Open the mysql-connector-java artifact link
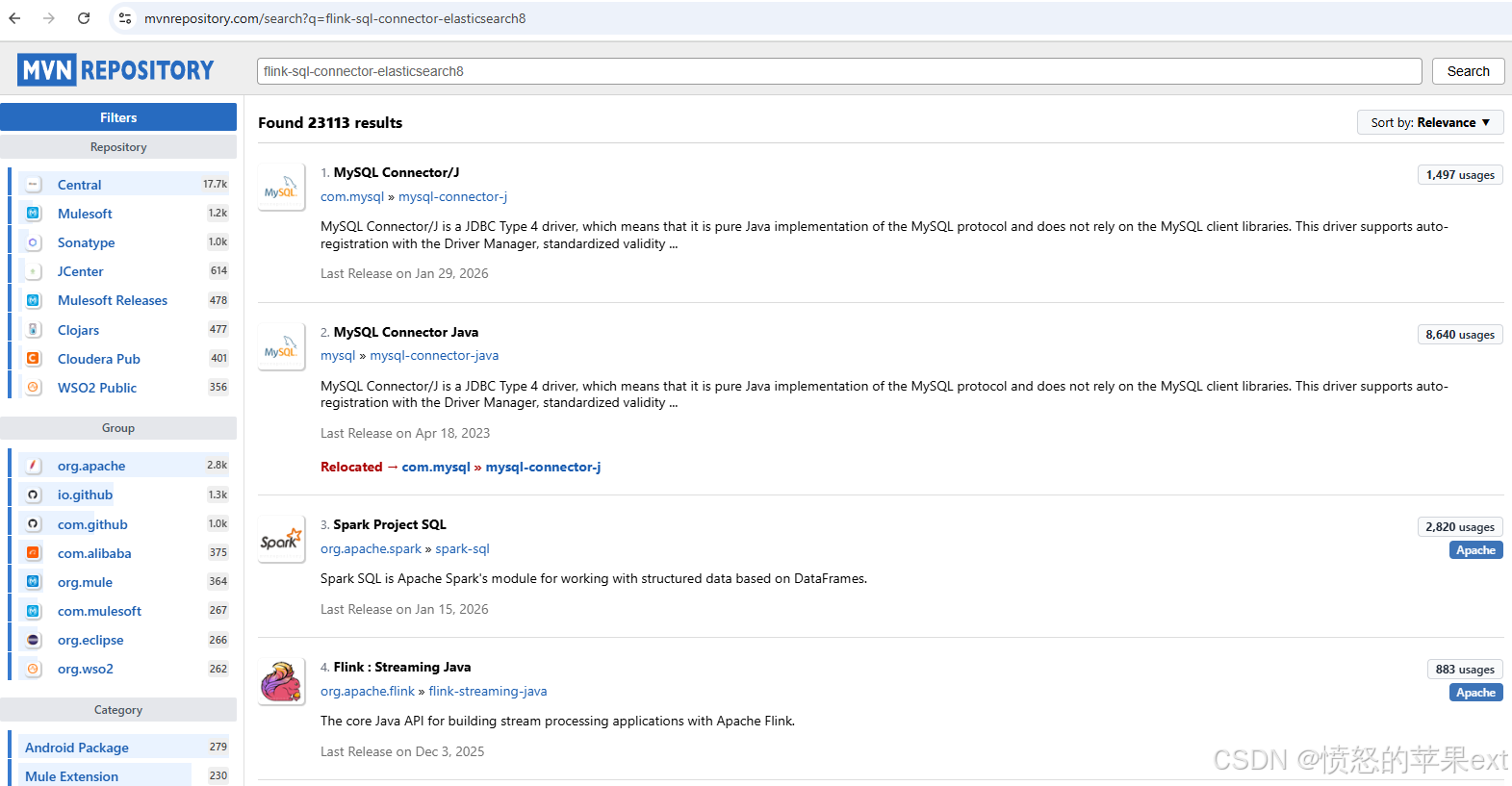This screenshot has height=786, width=1512. [434, 355]
